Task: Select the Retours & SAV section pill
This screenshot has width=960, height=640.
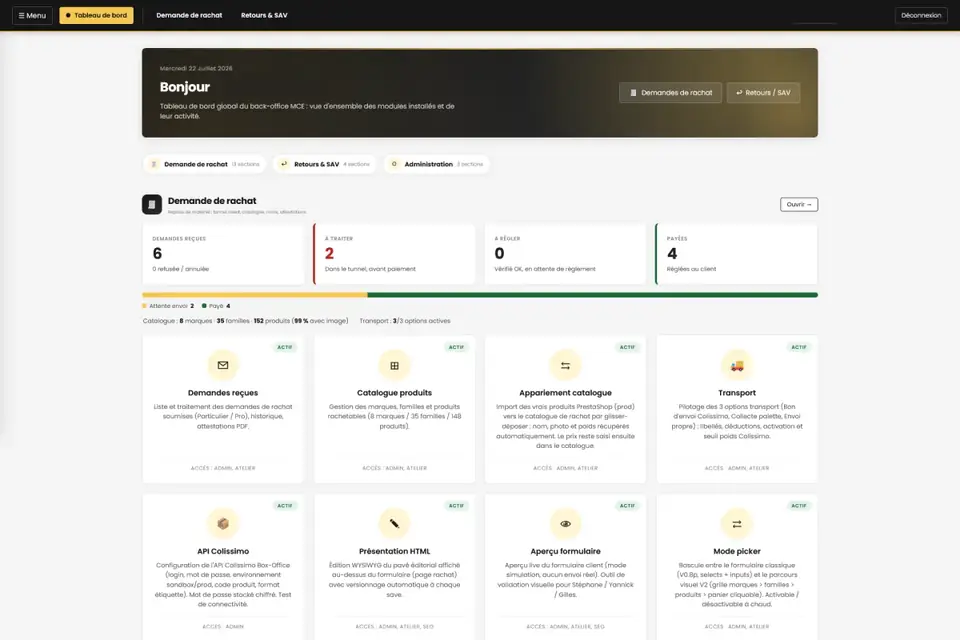Action: coord(324,164)
